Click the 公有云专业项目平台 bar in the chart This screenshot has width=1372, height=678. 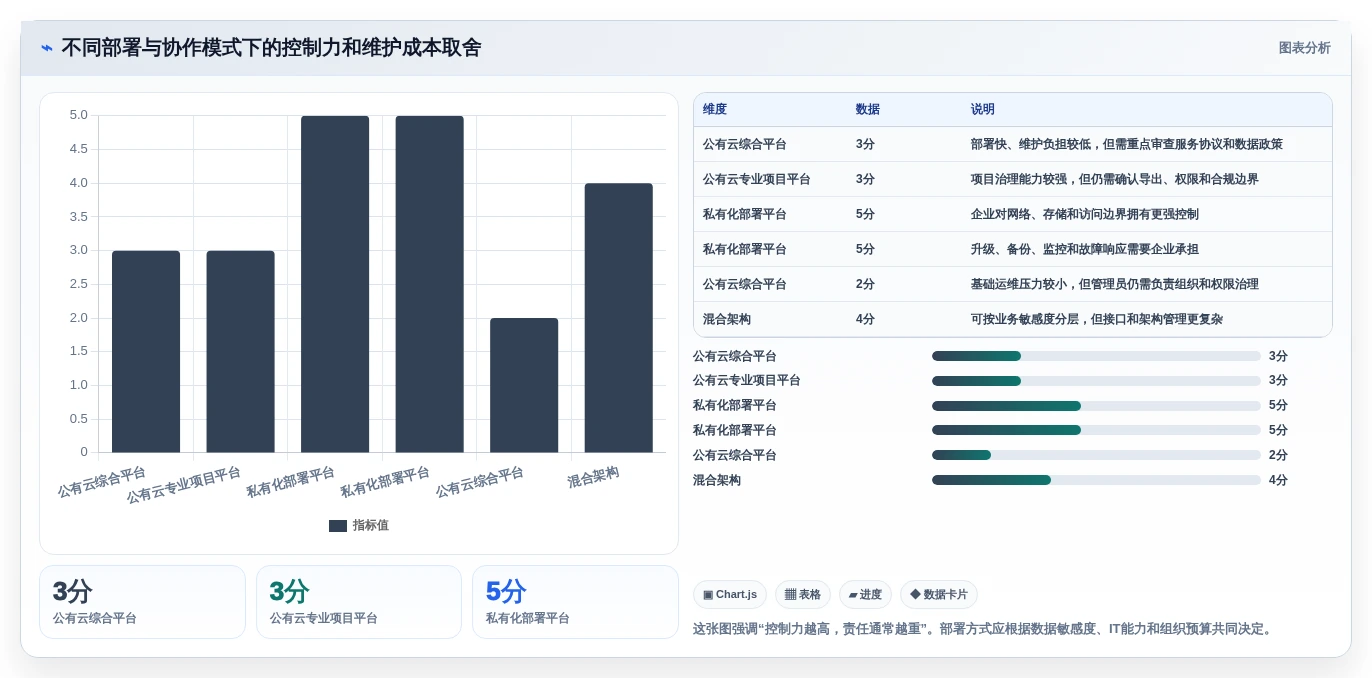(240, 351)
